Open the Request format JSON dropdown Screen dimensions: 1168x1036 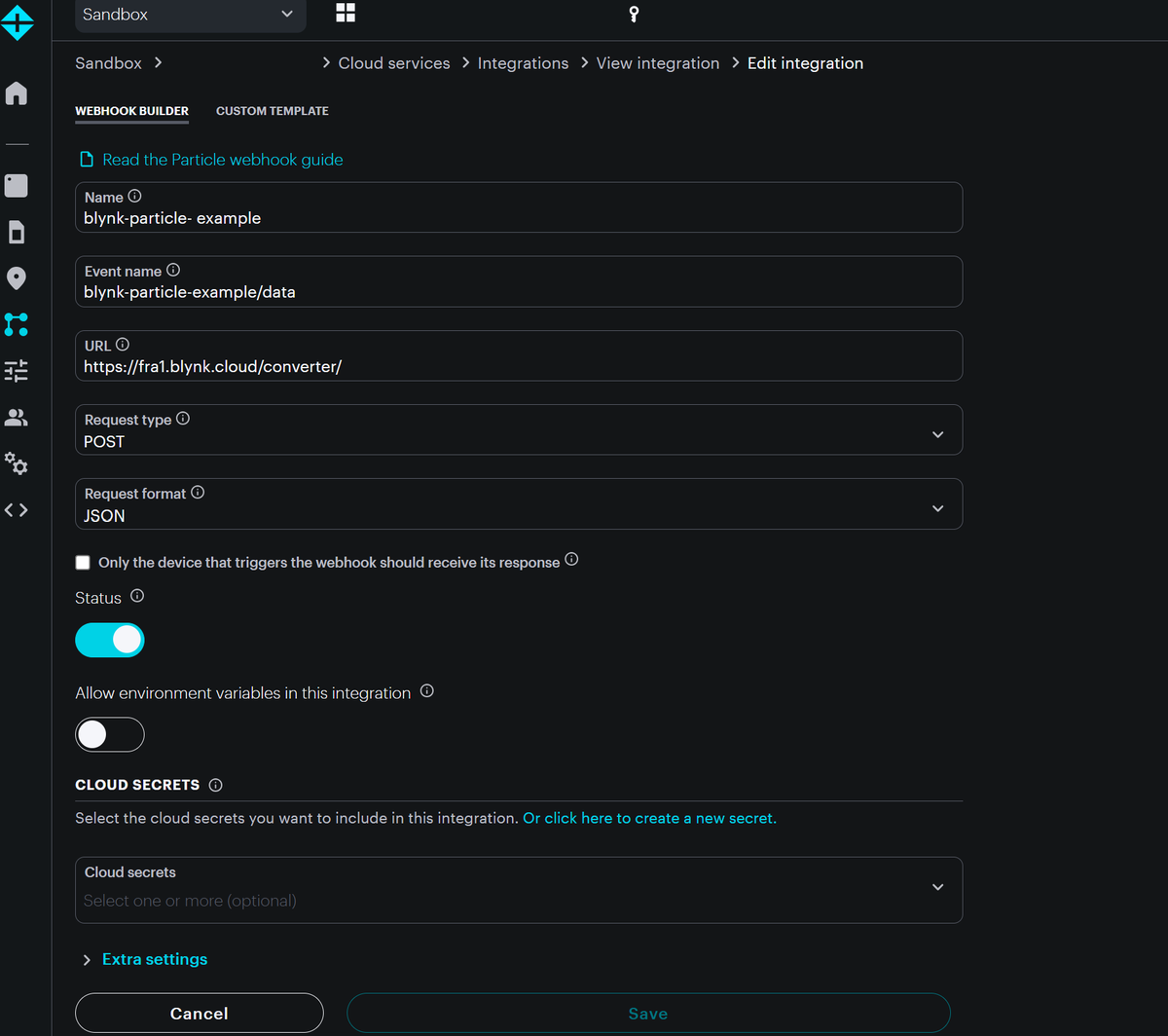519,503
